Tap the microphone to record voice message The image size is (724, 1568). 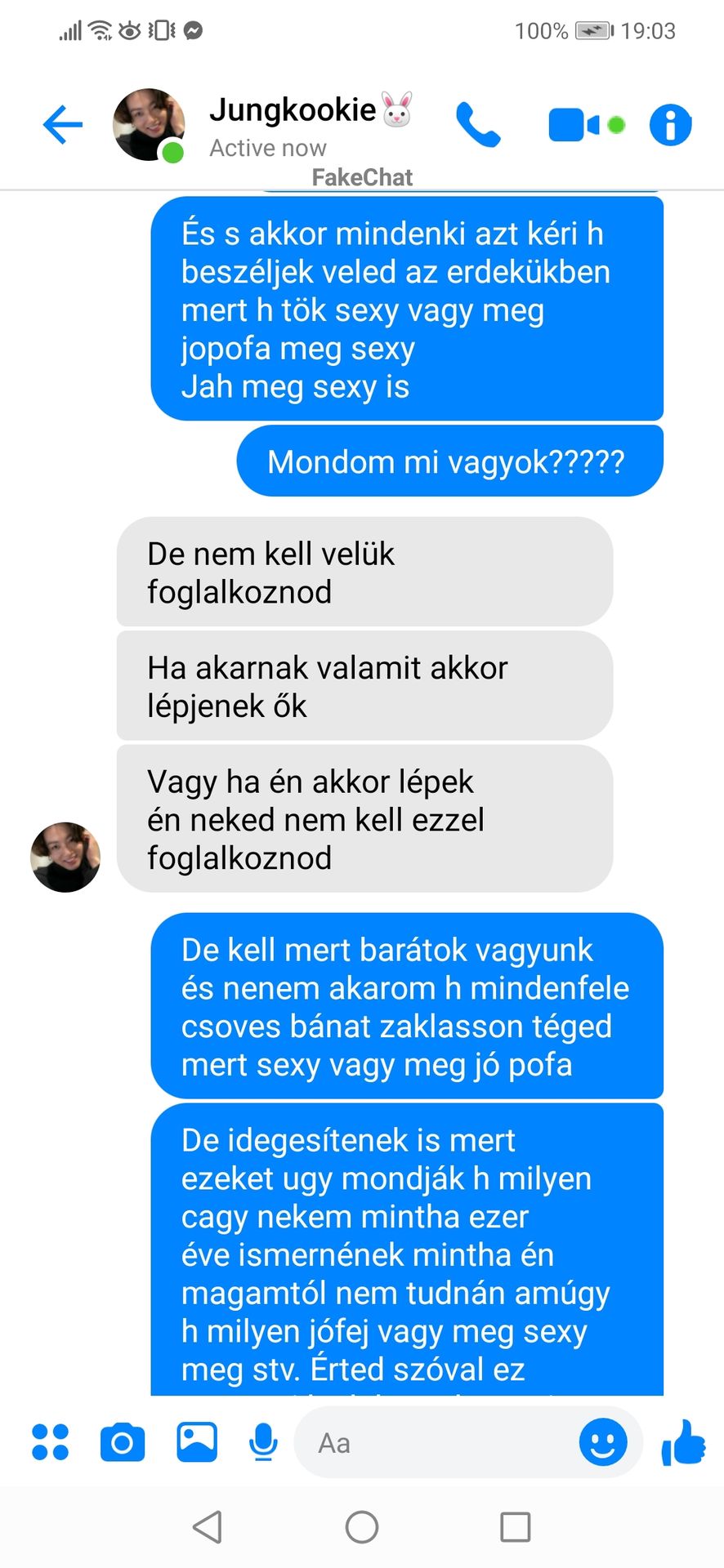click(x=263, y=1442)
